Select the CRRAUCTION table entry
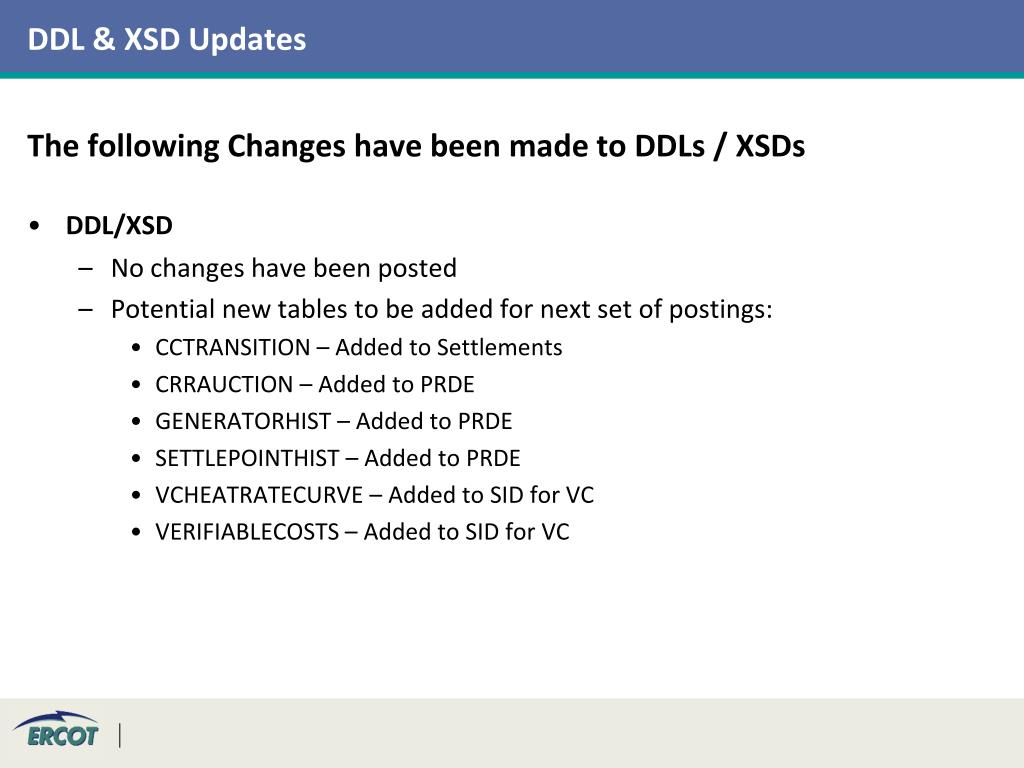Screen dimensions: 1024x768 coord(315,385)
